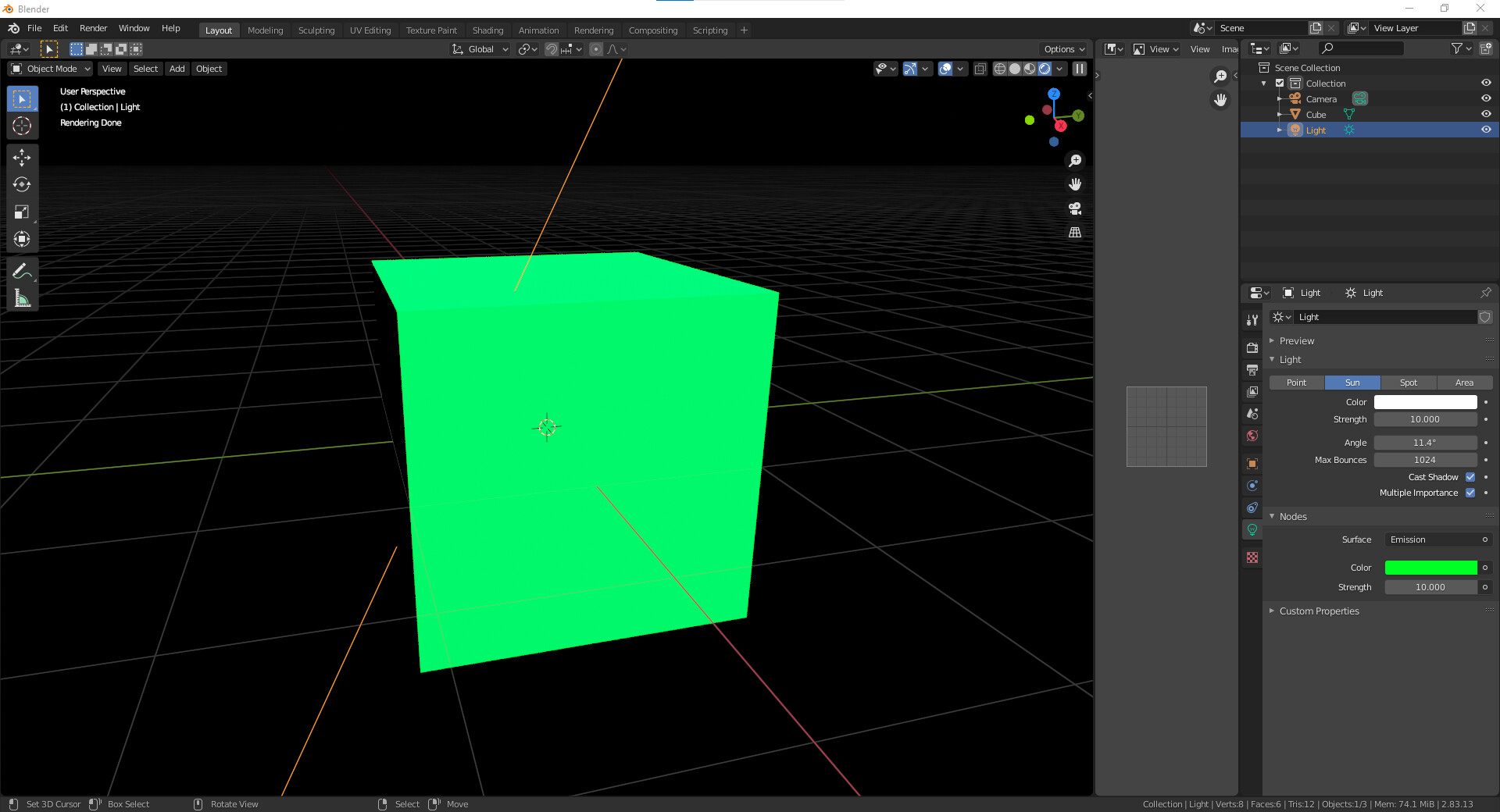Open the Object Mode dropdown
Screen dimensions: 1500x812
coord(50,69)
